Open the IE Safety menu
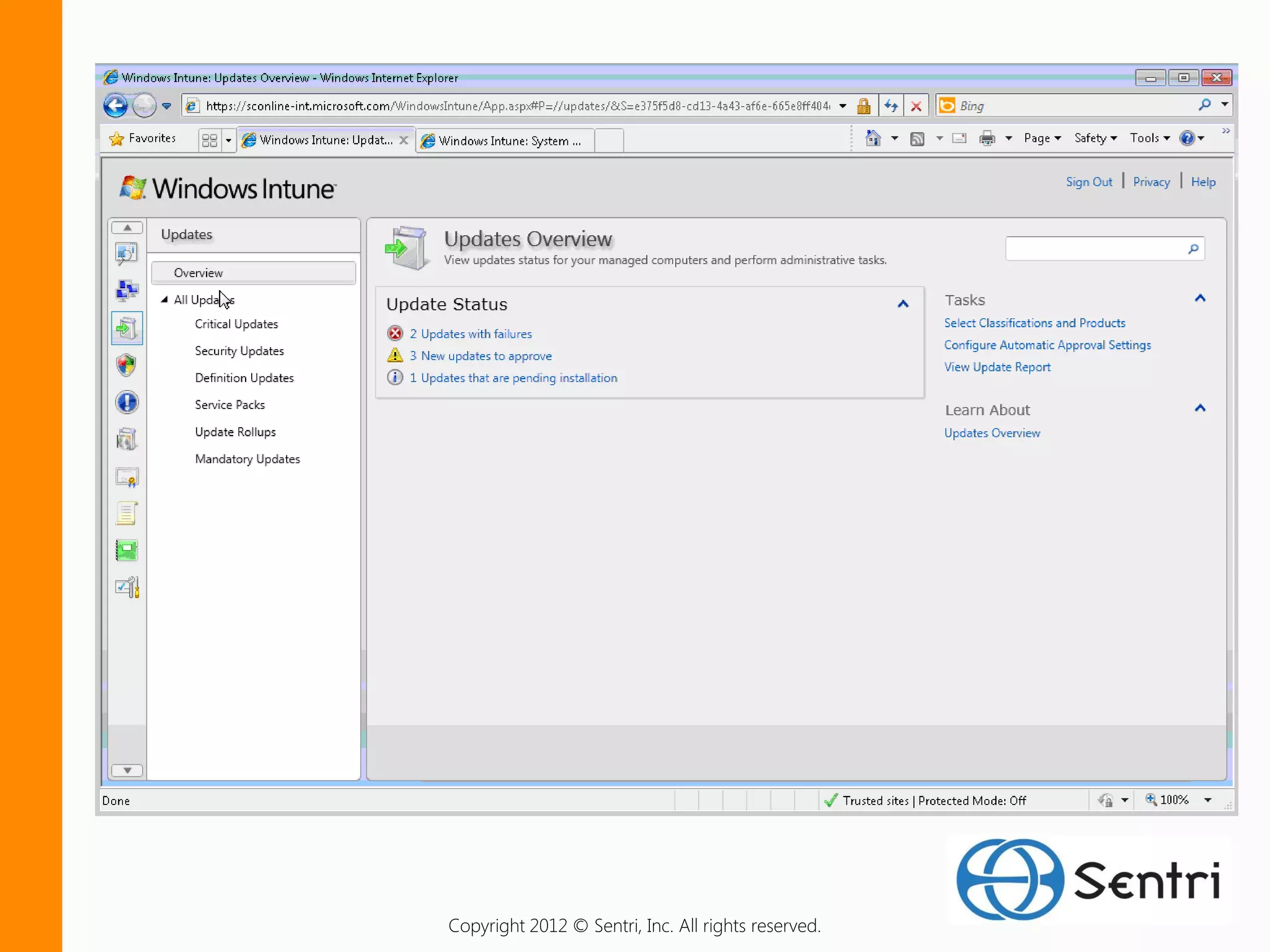 tap(1095, 138)
